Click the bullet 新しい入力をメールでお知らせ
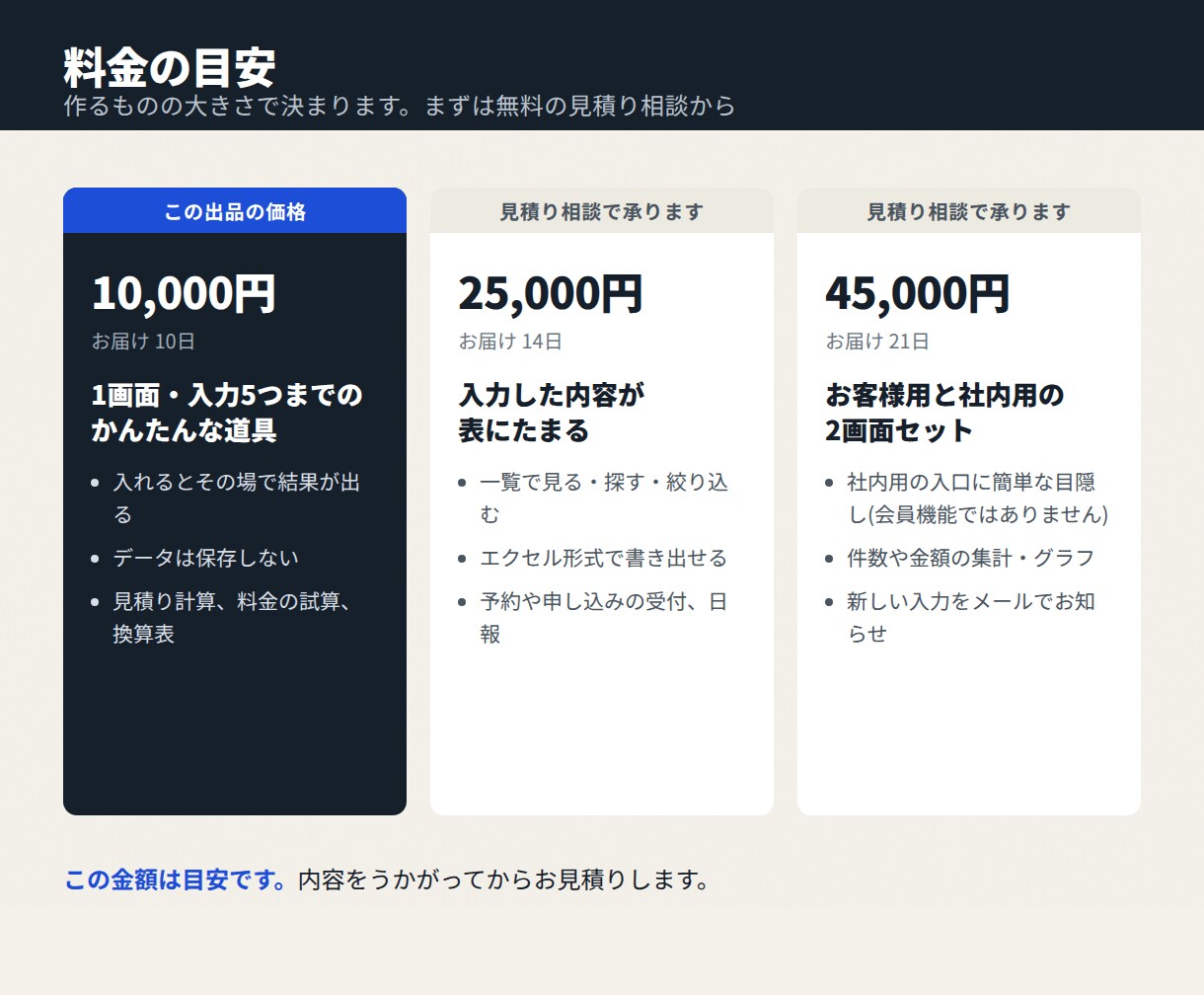The width and height of the screenshot is (1204, 995). click(x=971, y=617)
